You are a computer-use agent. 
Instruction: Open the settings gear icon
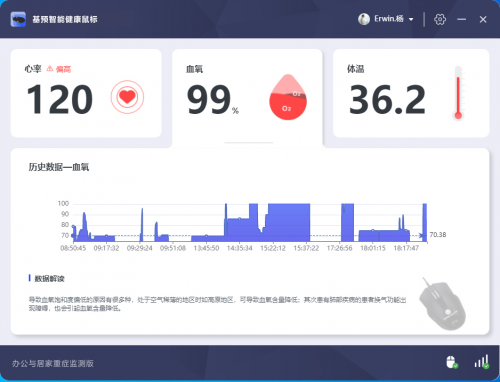point(440,19)
